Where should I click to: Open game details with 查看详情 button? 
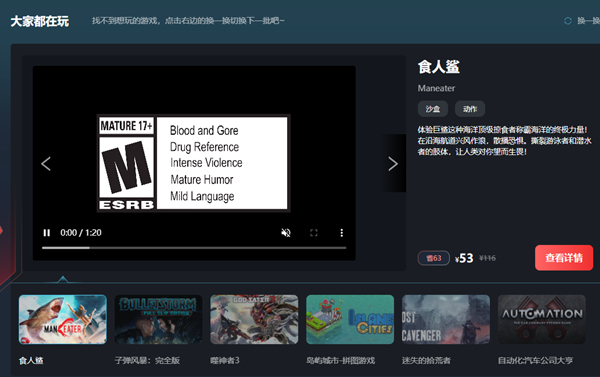coord(564,258)
